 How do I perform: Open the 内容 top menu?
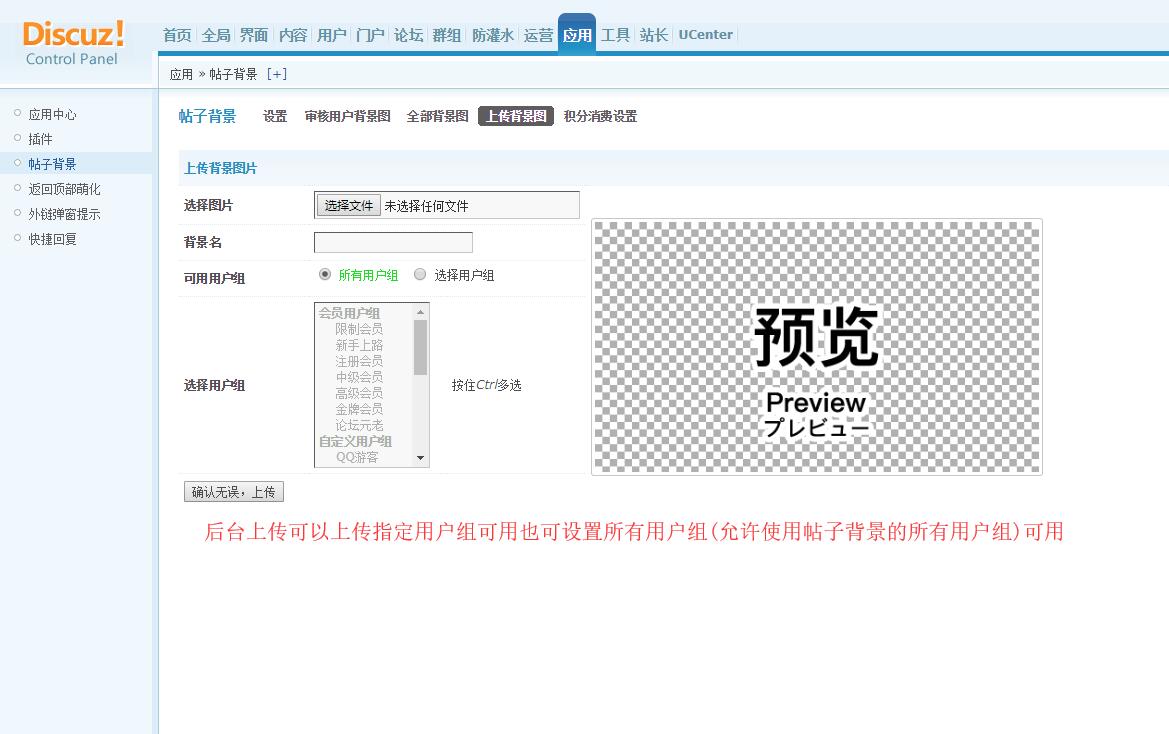[x=293, y=35]
